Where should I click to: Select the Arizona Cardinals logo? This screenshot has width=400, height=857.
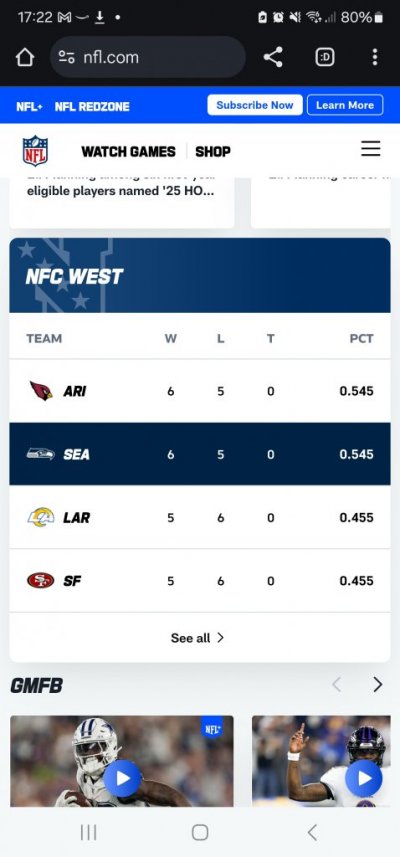(x=41, y=391)
